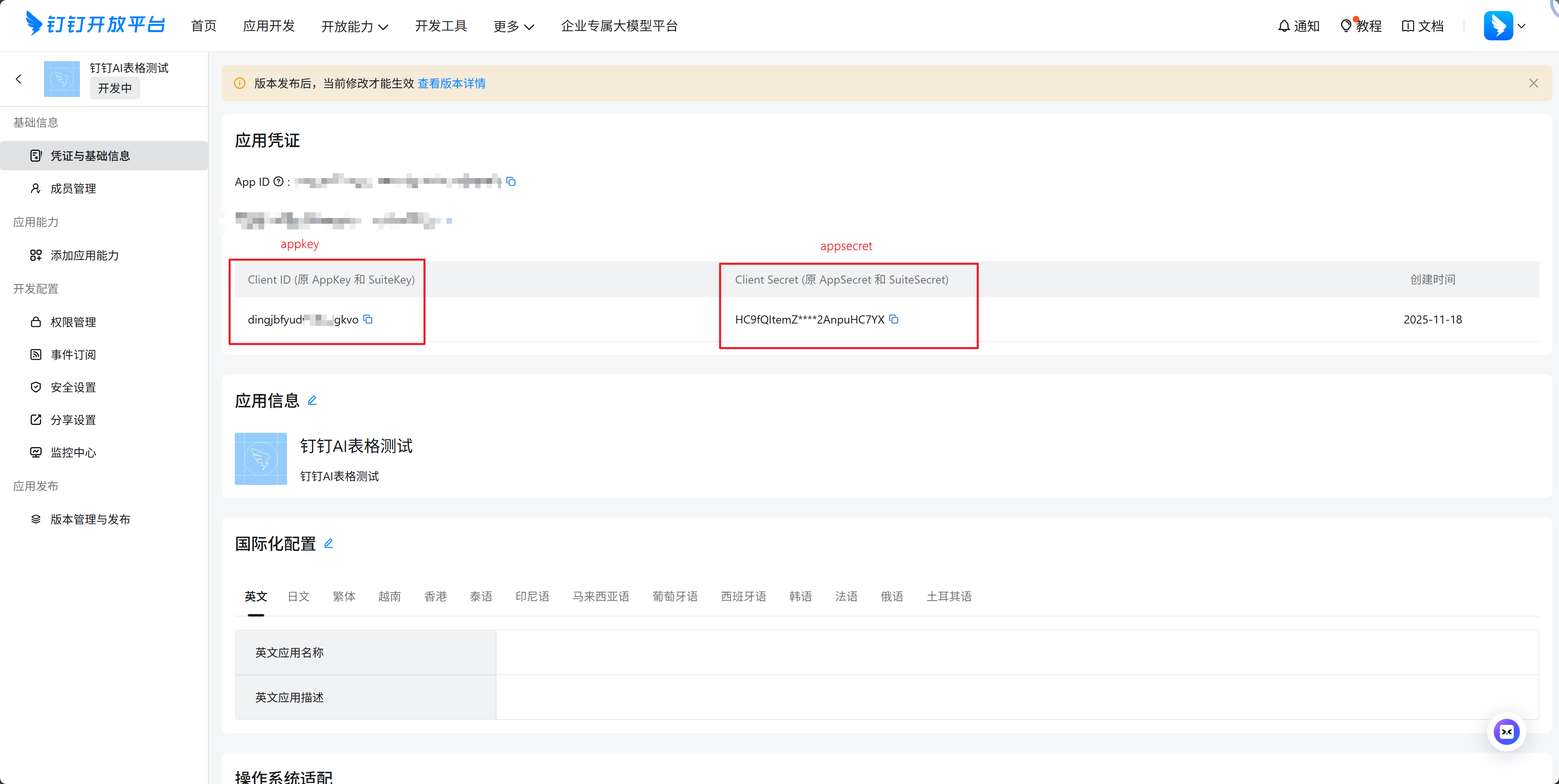Copy the Client ID value
This screenshot has width=1559, height=784.
[x=368, y=319]
